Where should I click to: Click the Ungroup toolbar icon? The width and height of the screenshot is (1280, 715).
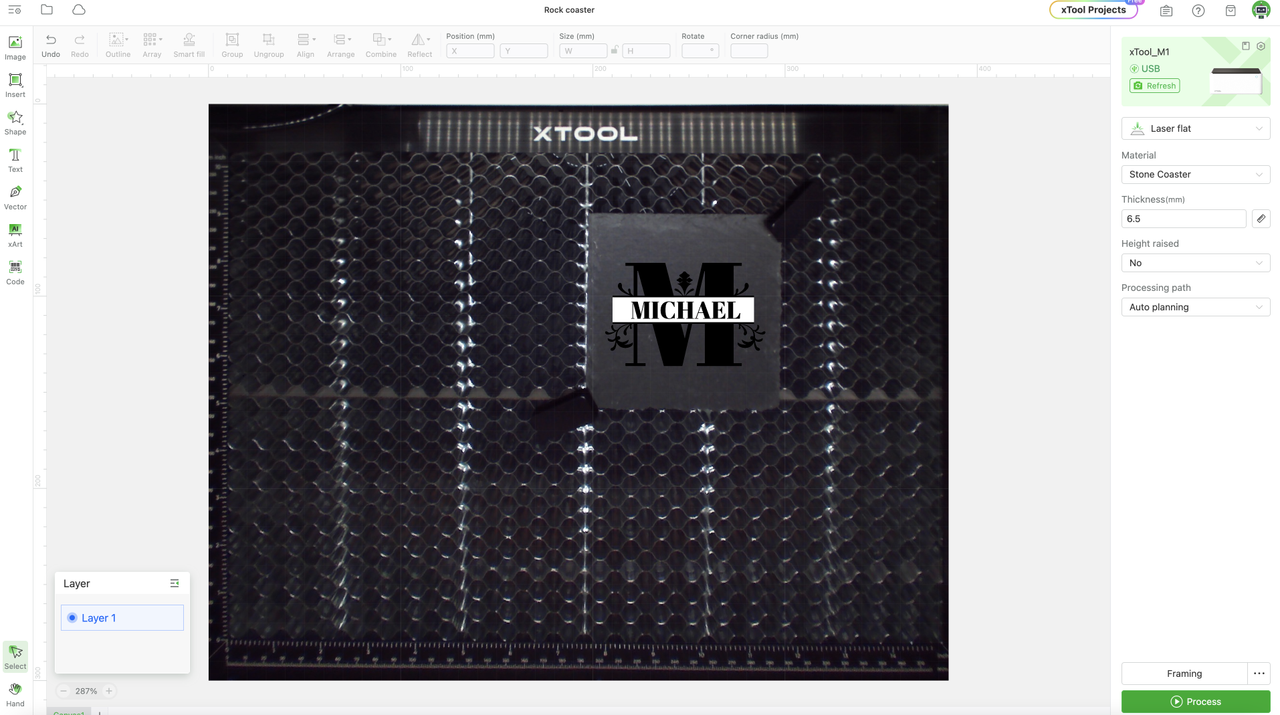(269, 45)
